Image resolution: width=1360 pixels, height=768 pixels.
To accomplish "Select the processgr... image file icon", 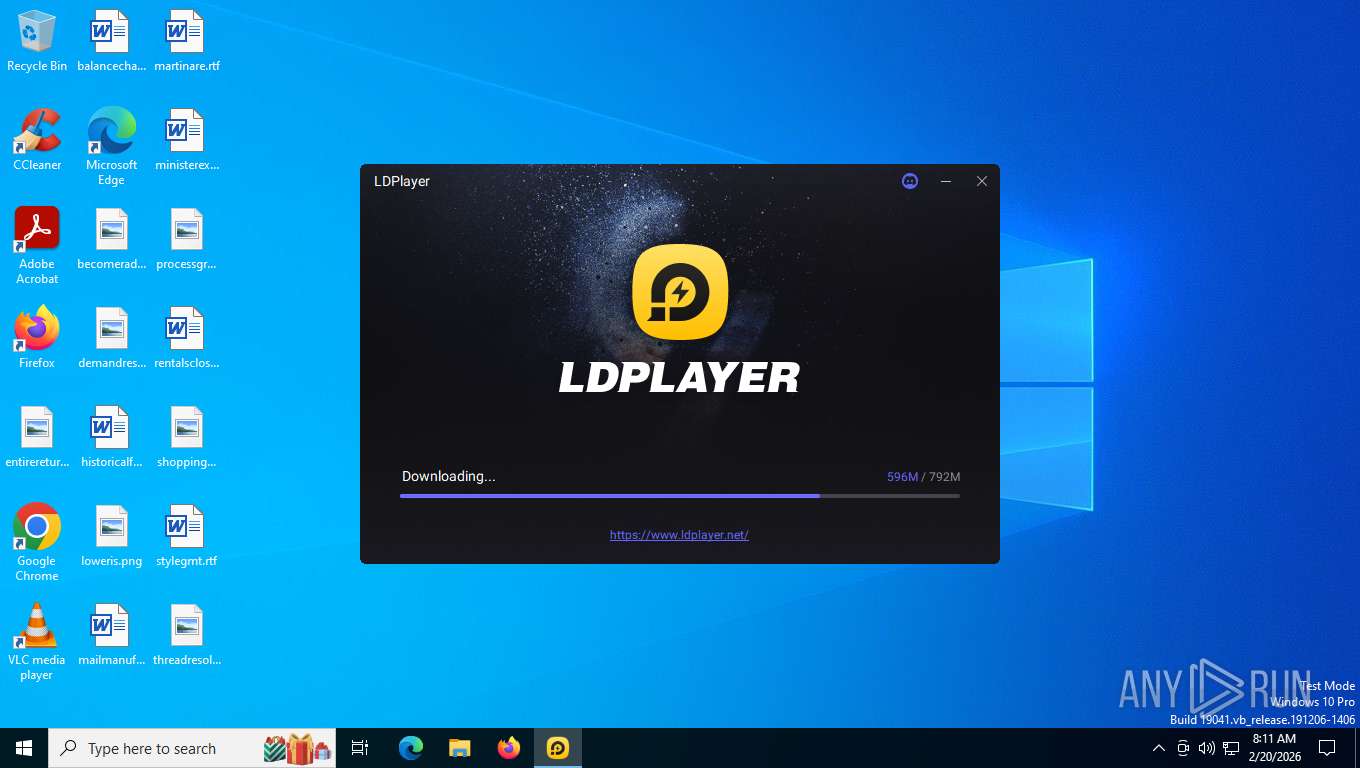I will (186, 240).
